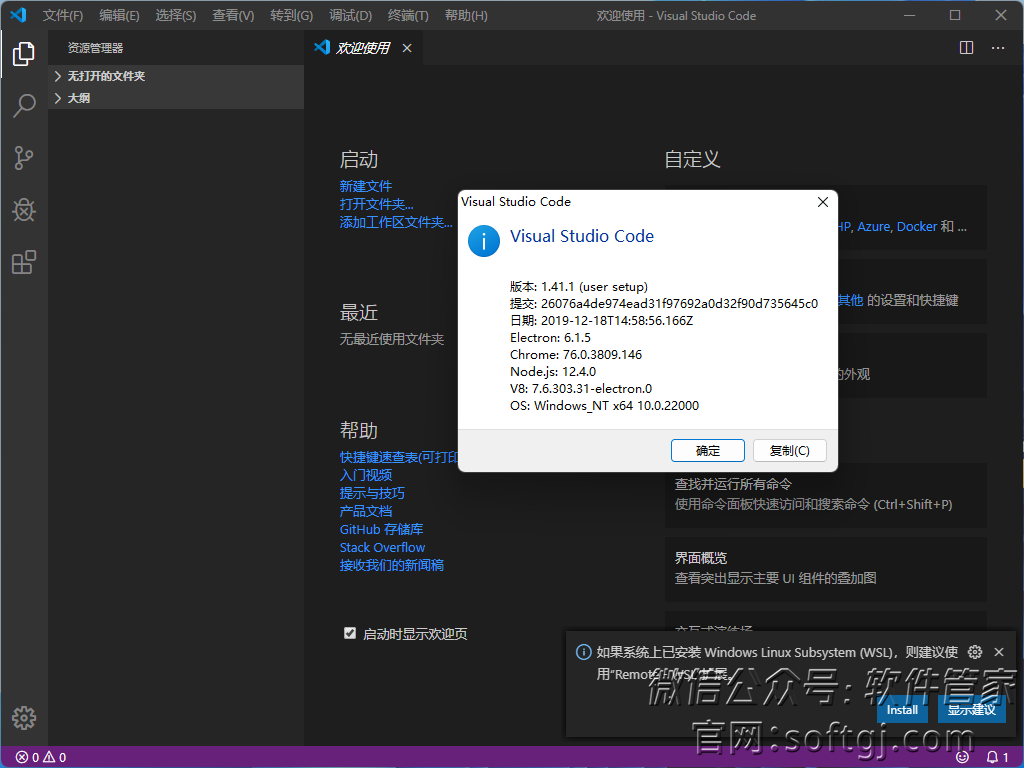The image size is (1024, 768).
Task: Close the 欢迎使用 editor tab
Action: 407,48
